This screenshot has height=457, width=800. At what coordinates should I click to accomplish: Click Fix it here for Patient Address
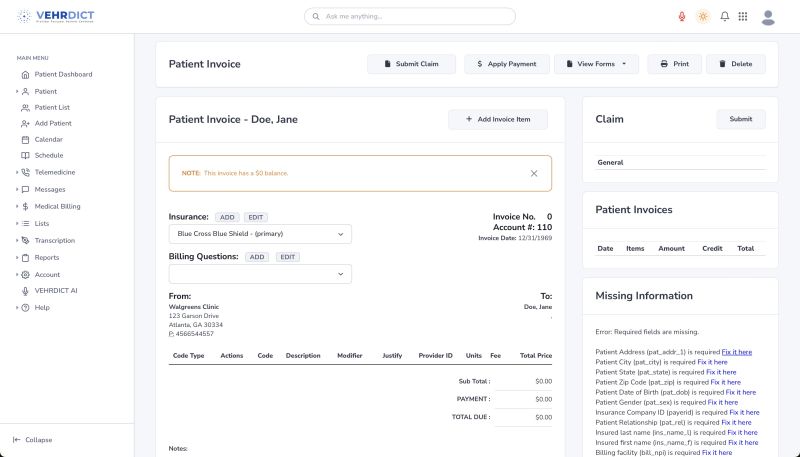tap(737, 352)
